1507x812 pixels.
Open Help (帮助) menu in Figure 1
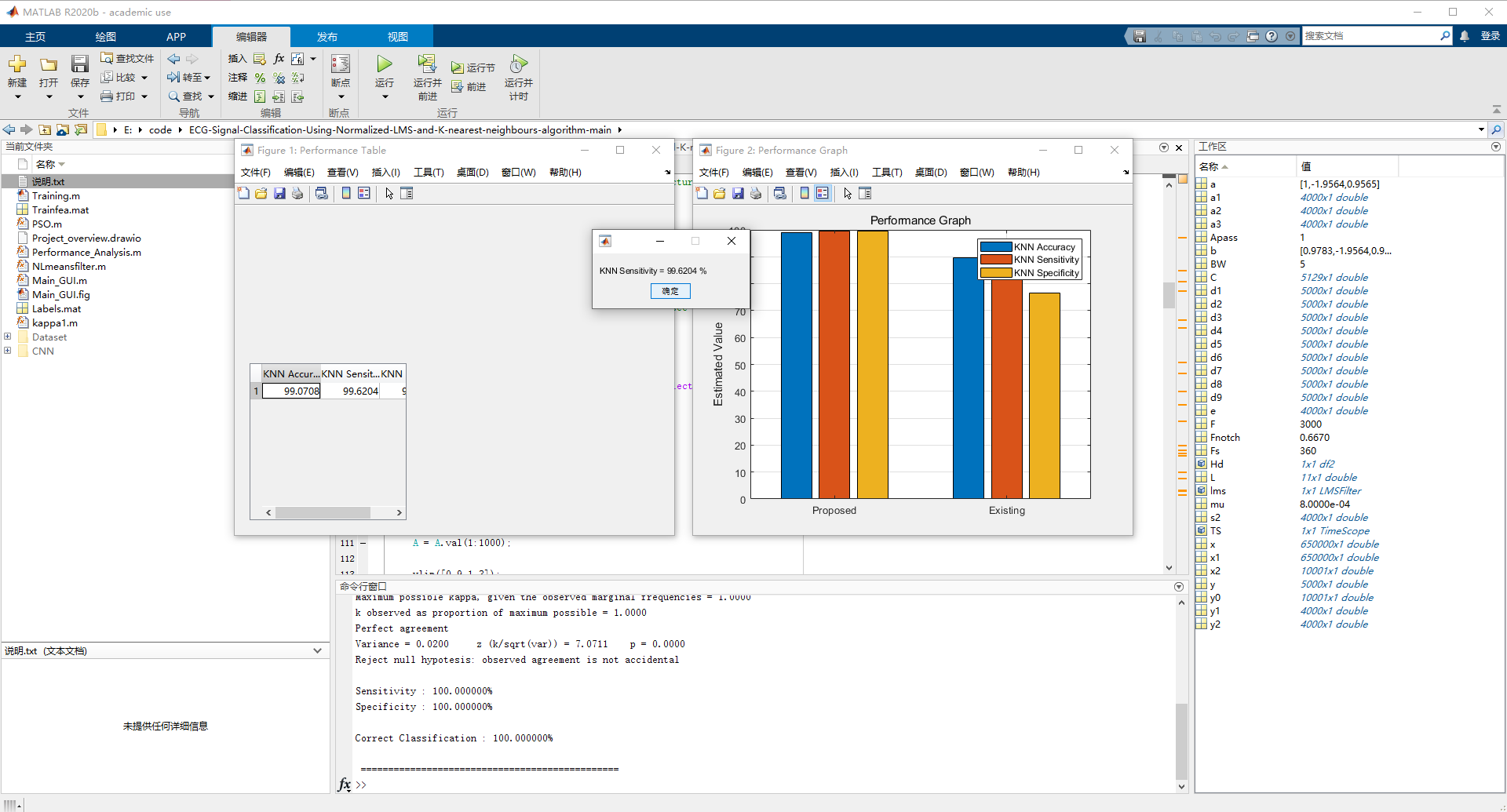(565, 173)
